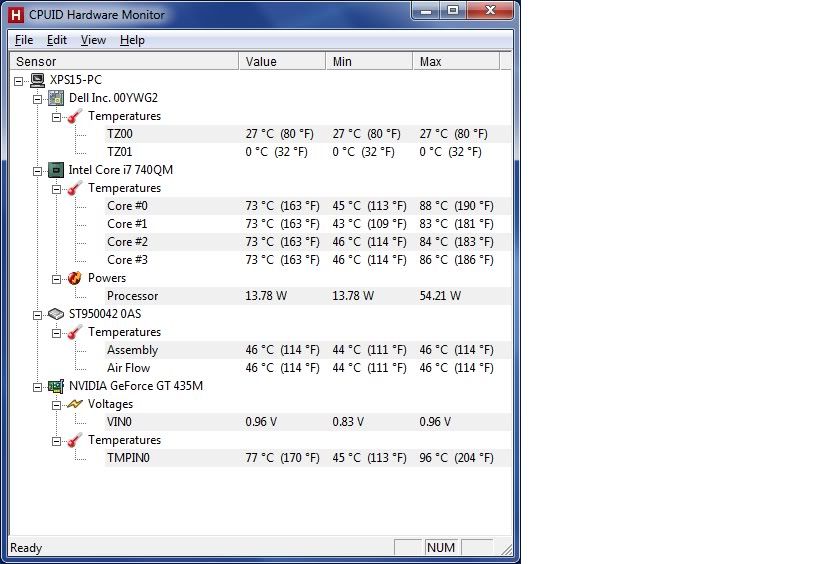Viewport: 819px width, 564px height.
Task: Click the Max column header
Action: point(456,61)
